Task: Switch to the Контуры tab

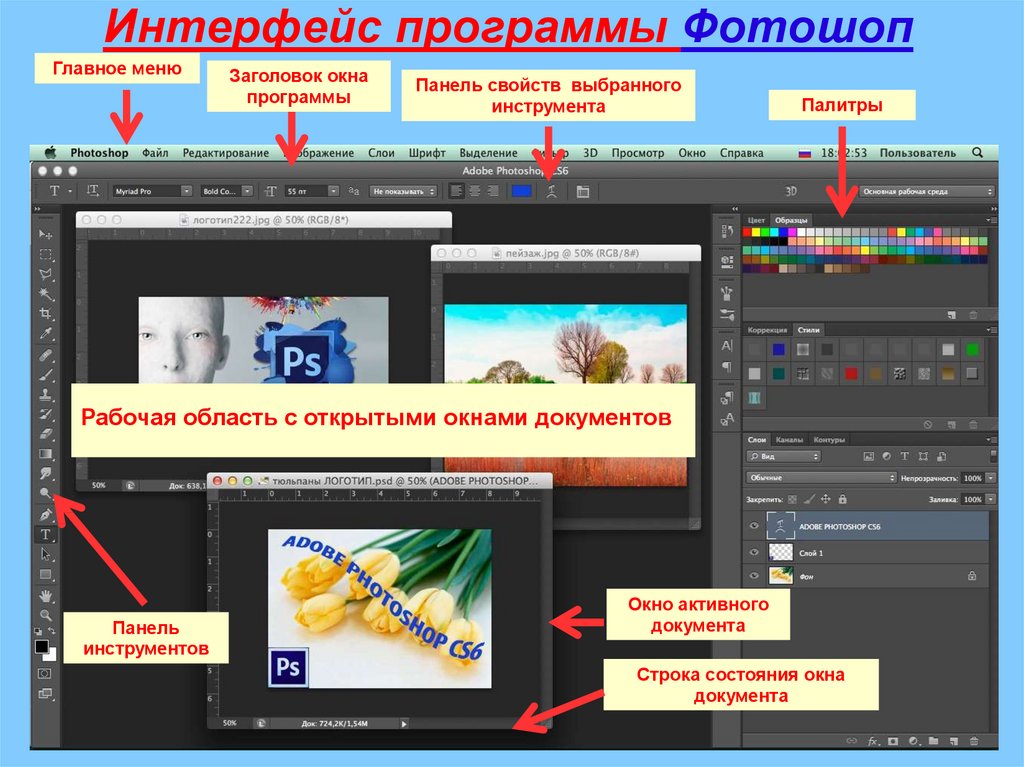Action: tap(829, 440)
